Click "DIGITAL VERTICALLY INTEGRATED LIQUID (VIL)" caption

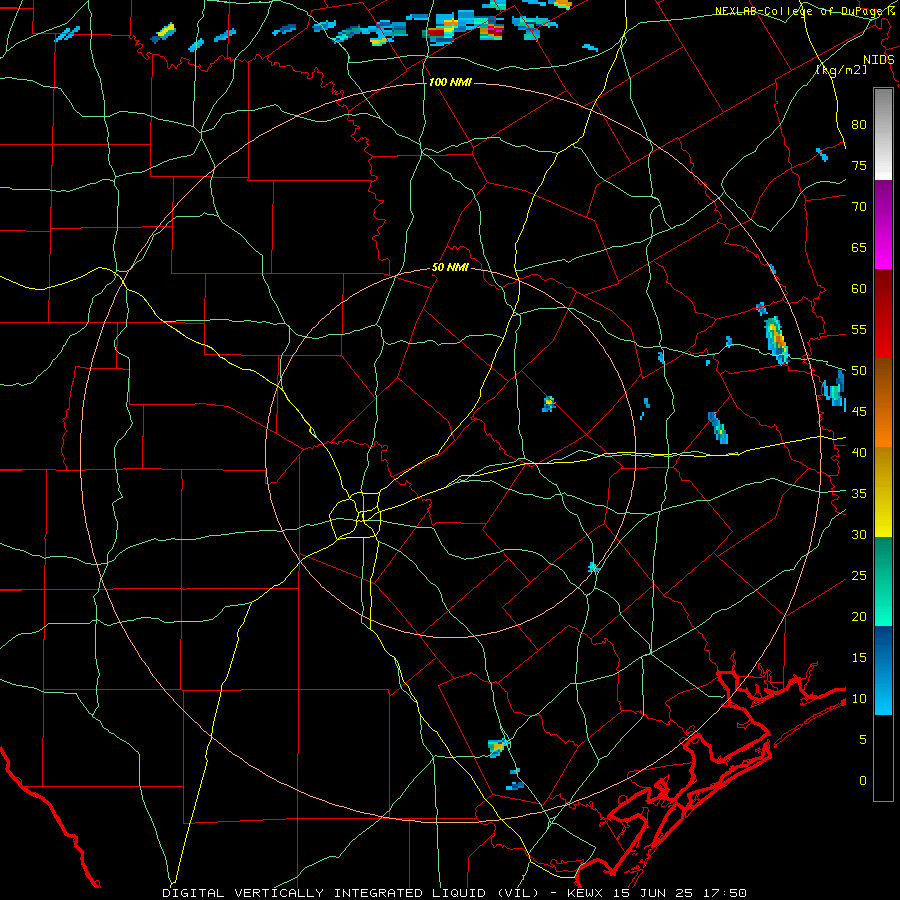click(x=350, y=893)
